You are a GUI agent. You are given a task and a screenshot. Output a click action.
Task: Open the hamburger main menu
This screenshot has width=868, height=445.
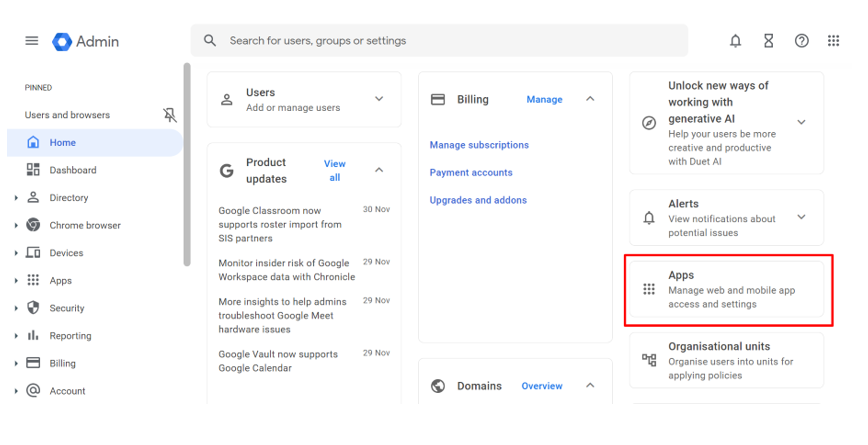point(32,41)
